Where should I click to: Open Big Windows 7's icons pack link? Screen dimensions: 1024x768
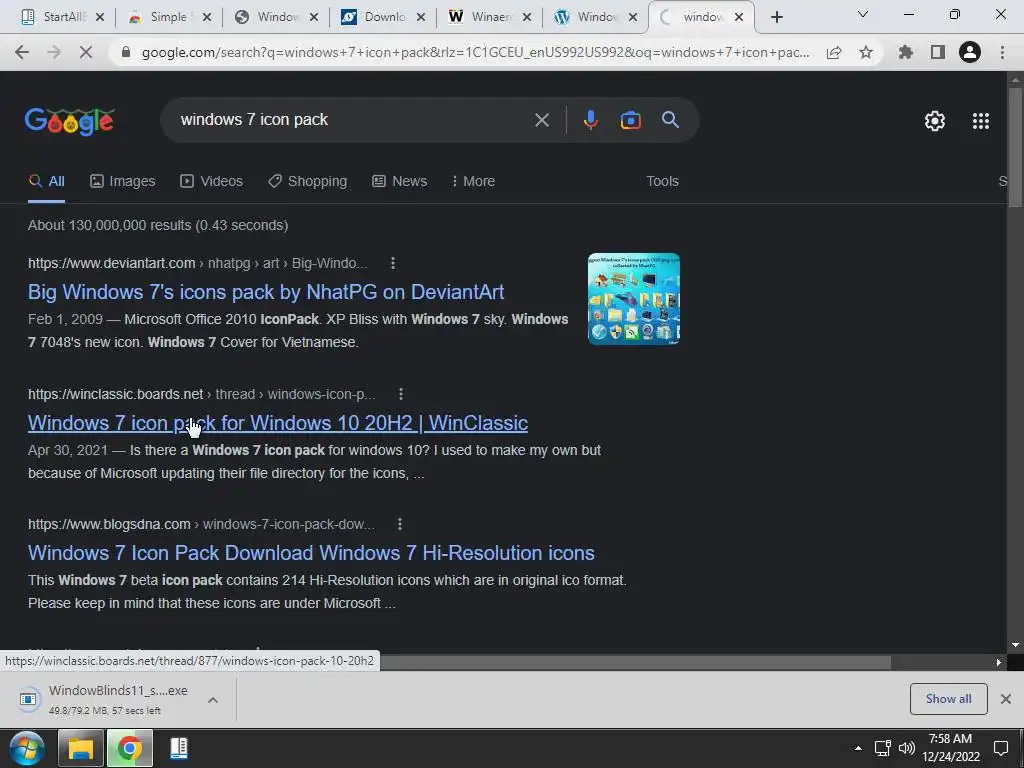[266, 292]
